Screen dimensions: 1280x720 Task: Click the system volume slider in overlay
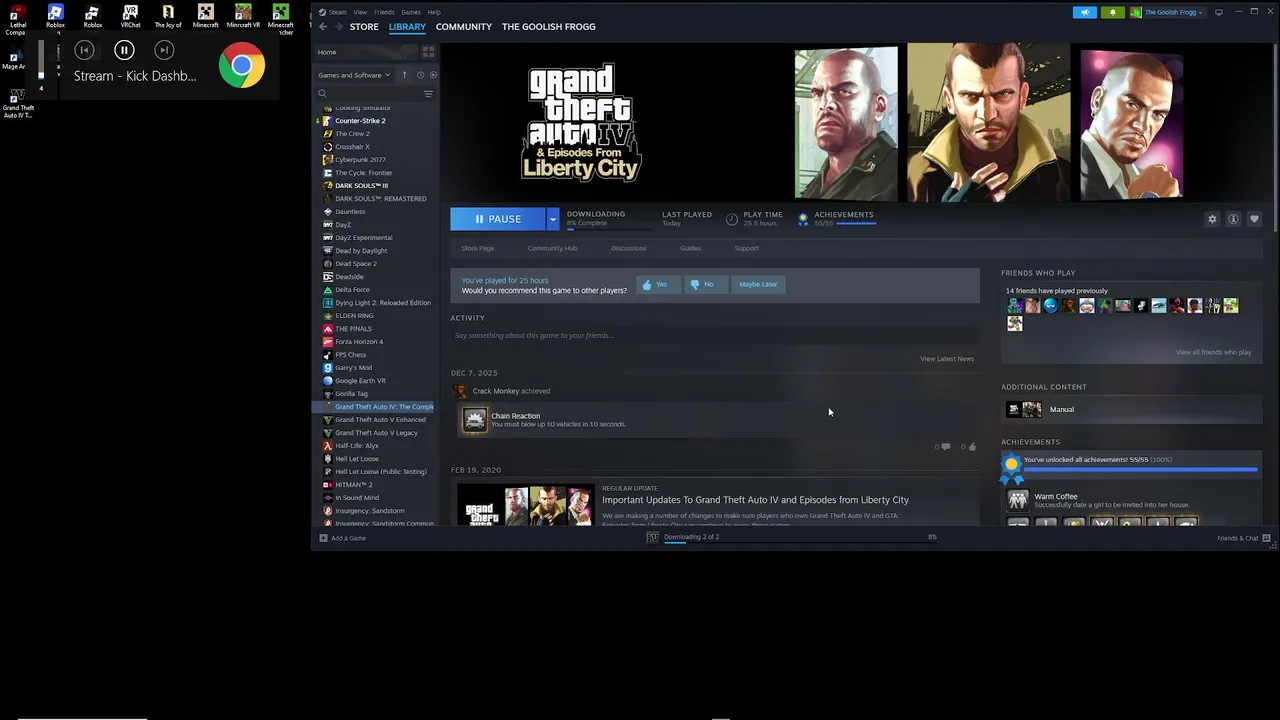click(41, 60)
